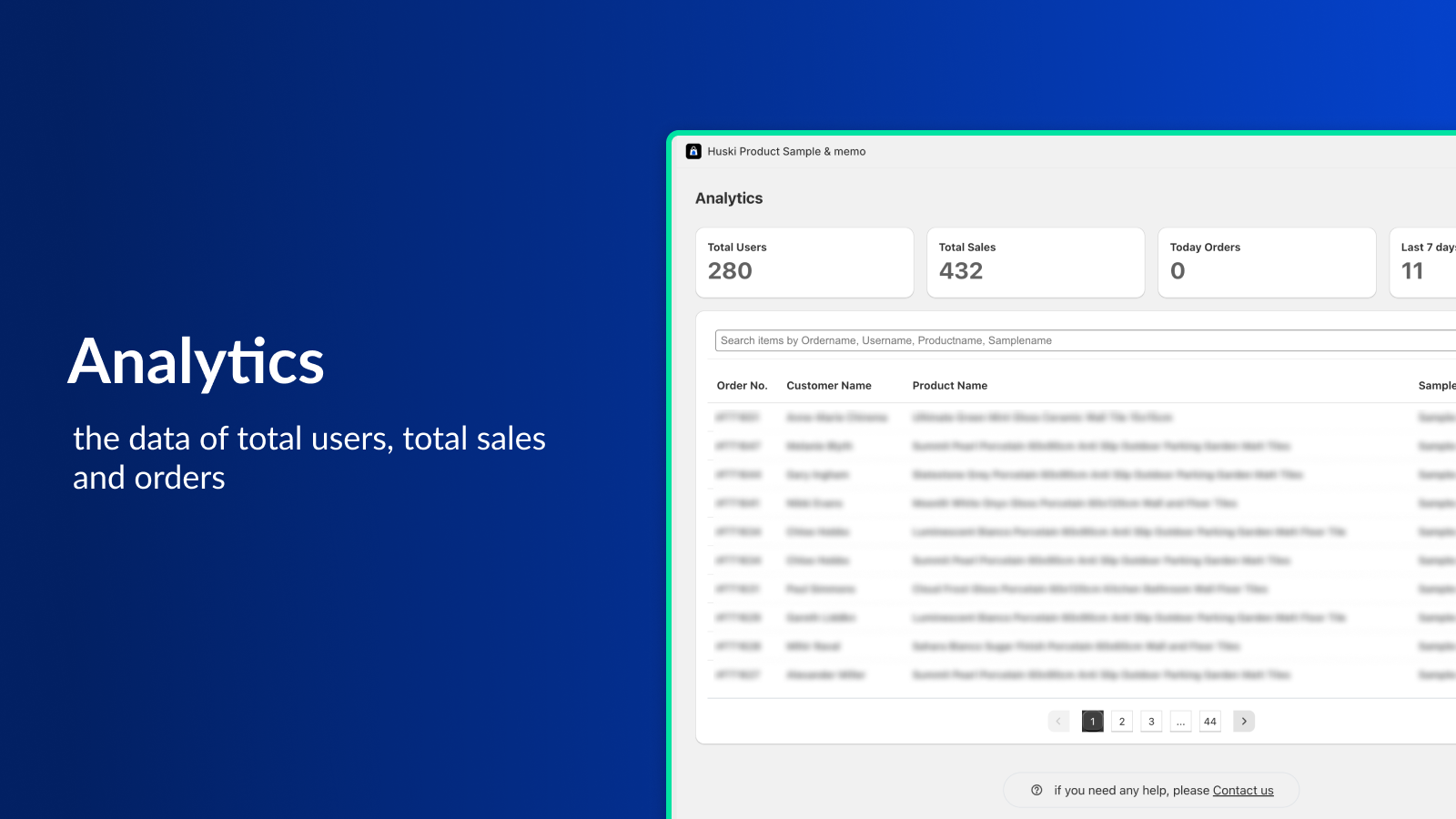Click the 280 total users value
The image size is (1456, 819).
click(730, 271)
